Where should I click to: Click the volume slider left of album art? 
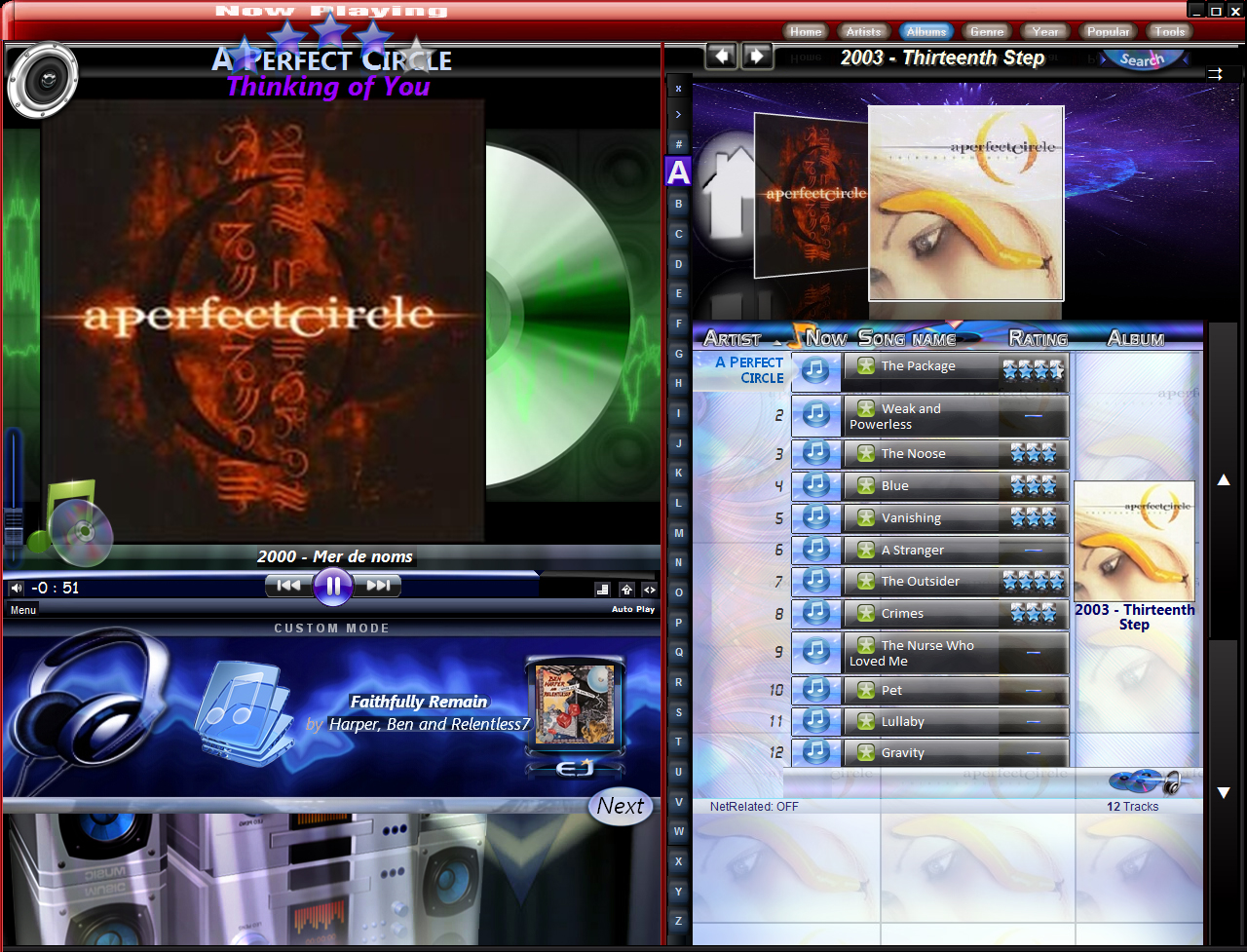point(14,497)
